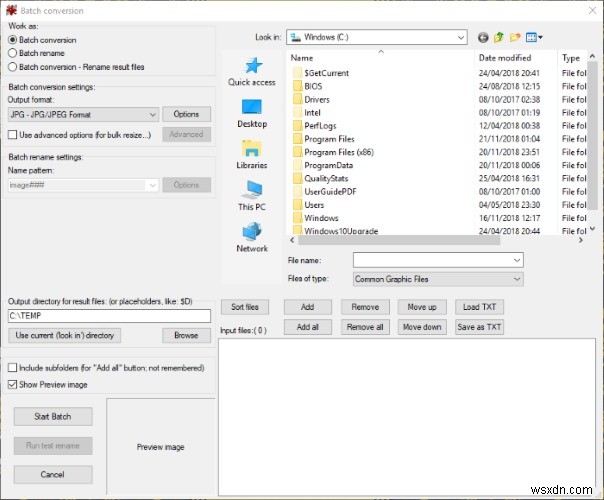Select the ProgramData folder icon
The image size is (604, 500).
point(297,165)
